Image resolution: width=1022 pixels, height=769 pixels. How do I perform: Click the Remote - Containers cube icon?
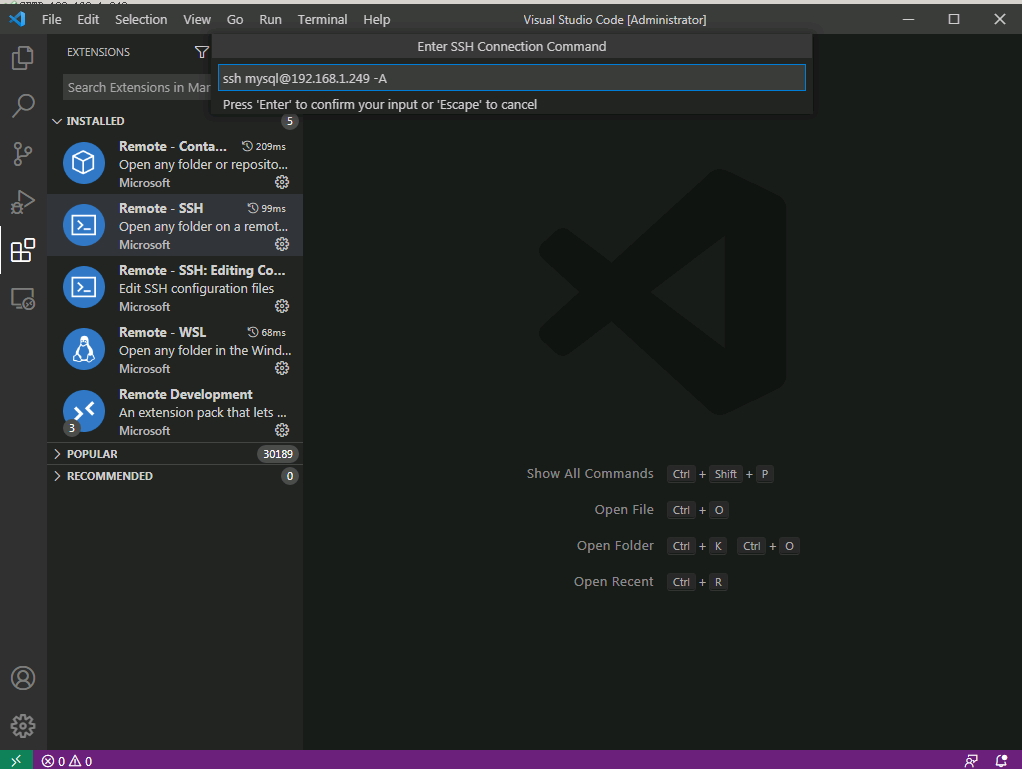tap(83, 163)
